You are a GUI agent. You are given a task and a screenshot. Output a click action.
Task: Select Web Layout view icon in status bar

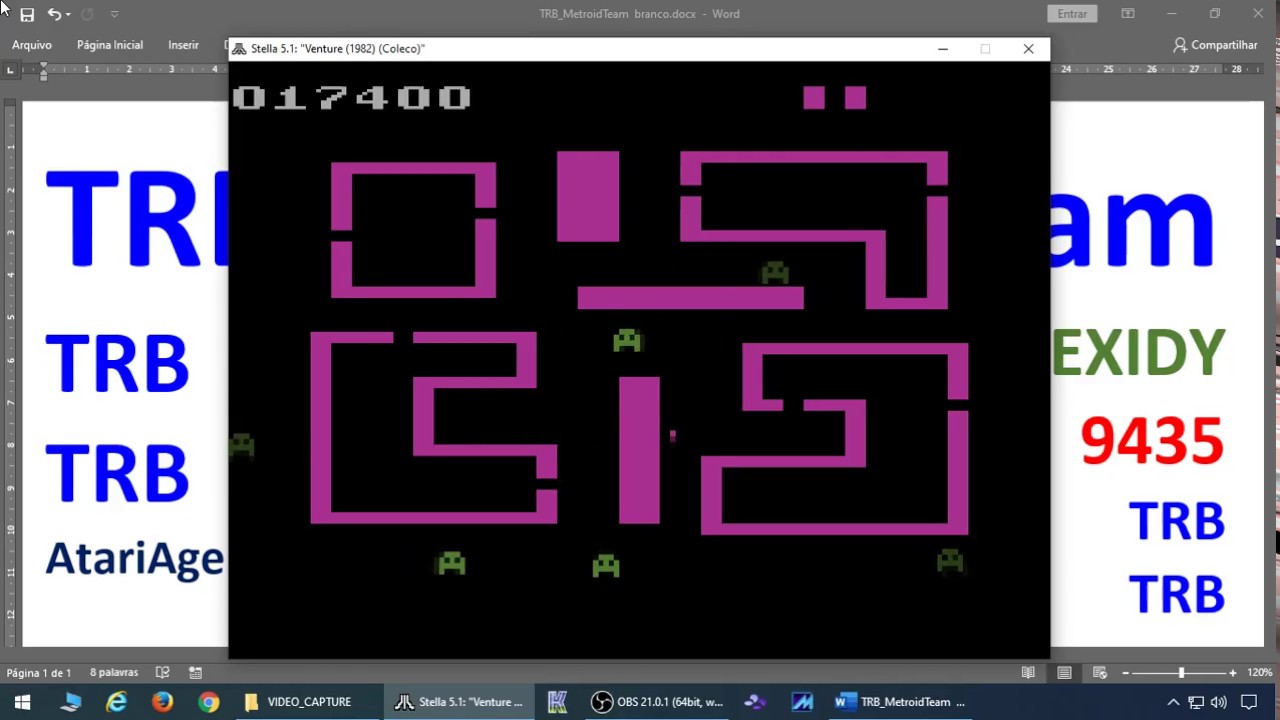point(1100,673)
